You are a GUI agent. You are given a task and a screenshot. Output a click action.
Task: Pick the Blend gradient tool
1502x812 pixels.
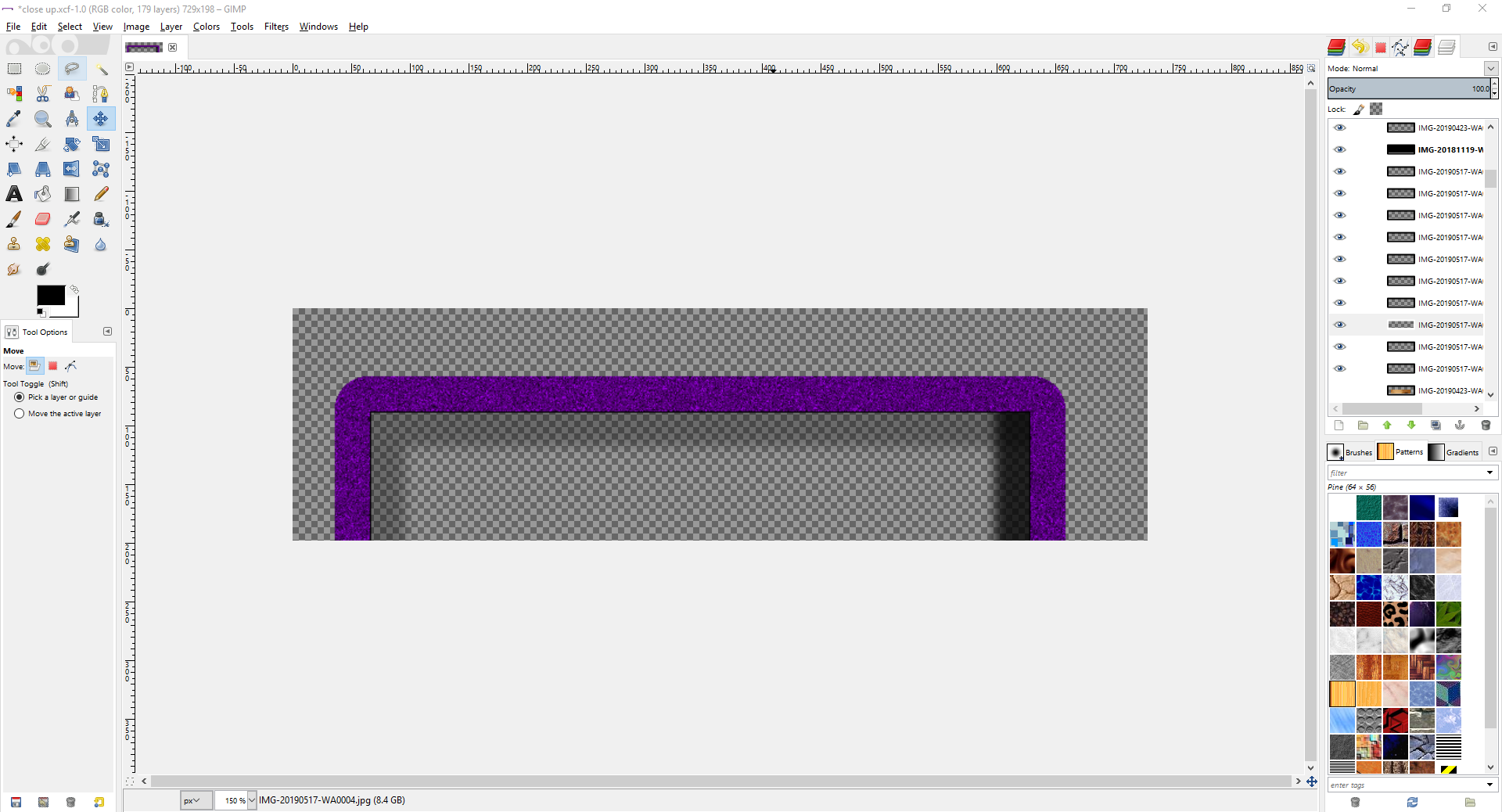[72, 194]
